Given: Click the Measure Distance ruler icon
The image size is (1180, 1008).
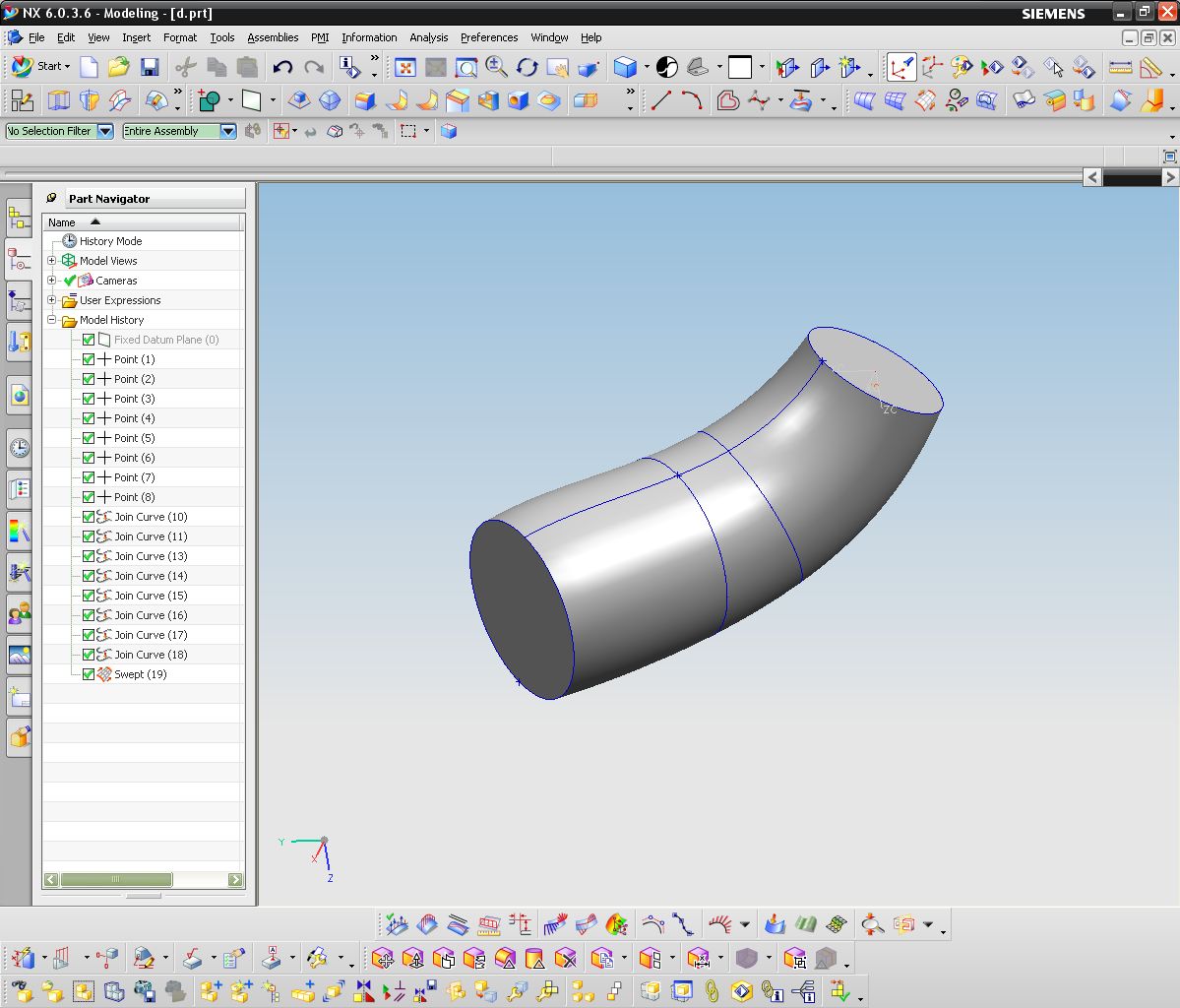Looking at the screenshot, I should click(x=1120, y=67).
